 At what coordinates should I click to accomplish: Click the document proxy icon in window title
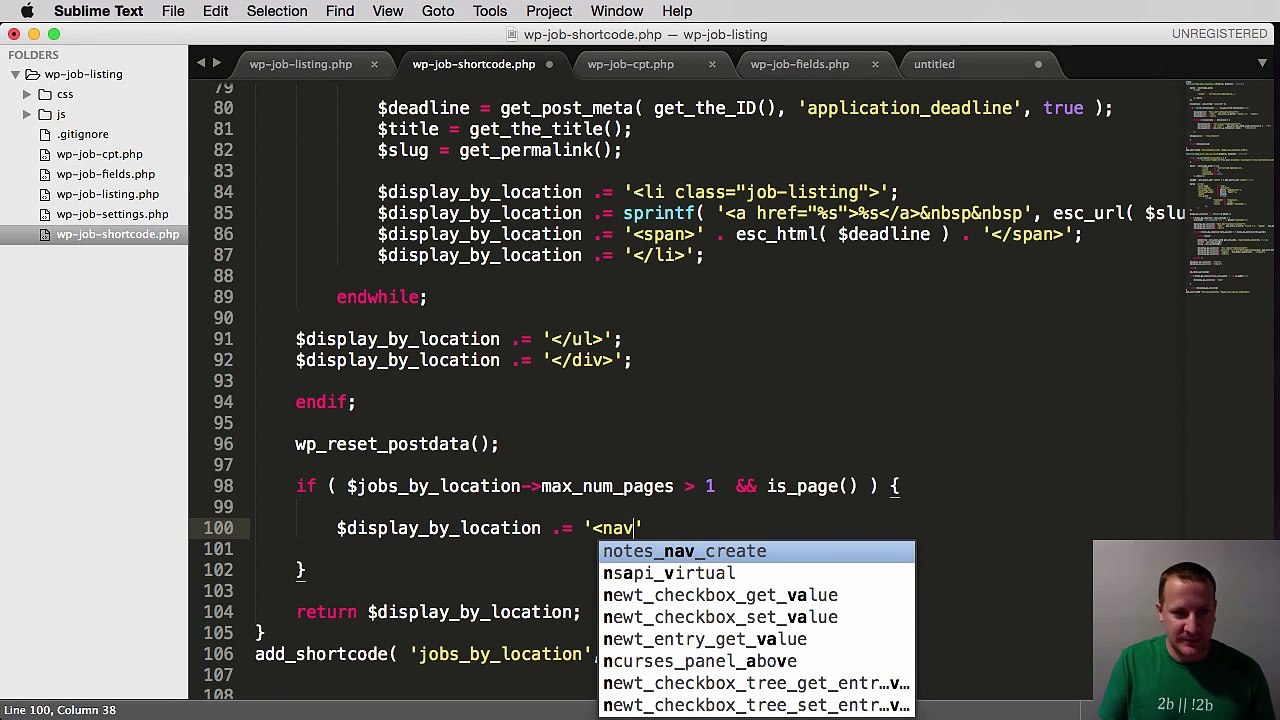(514, 35)
